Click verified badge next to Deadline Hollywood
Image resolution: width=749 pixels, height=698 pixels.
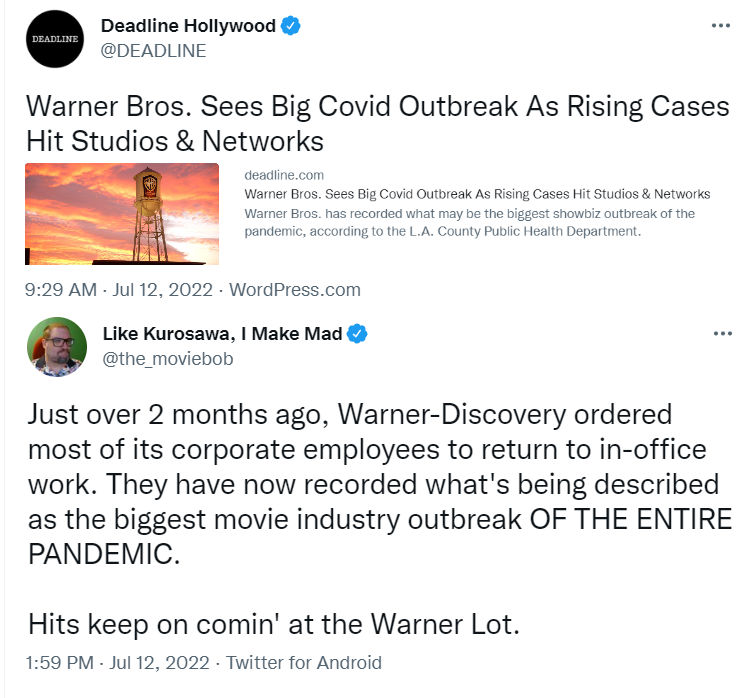290,25
